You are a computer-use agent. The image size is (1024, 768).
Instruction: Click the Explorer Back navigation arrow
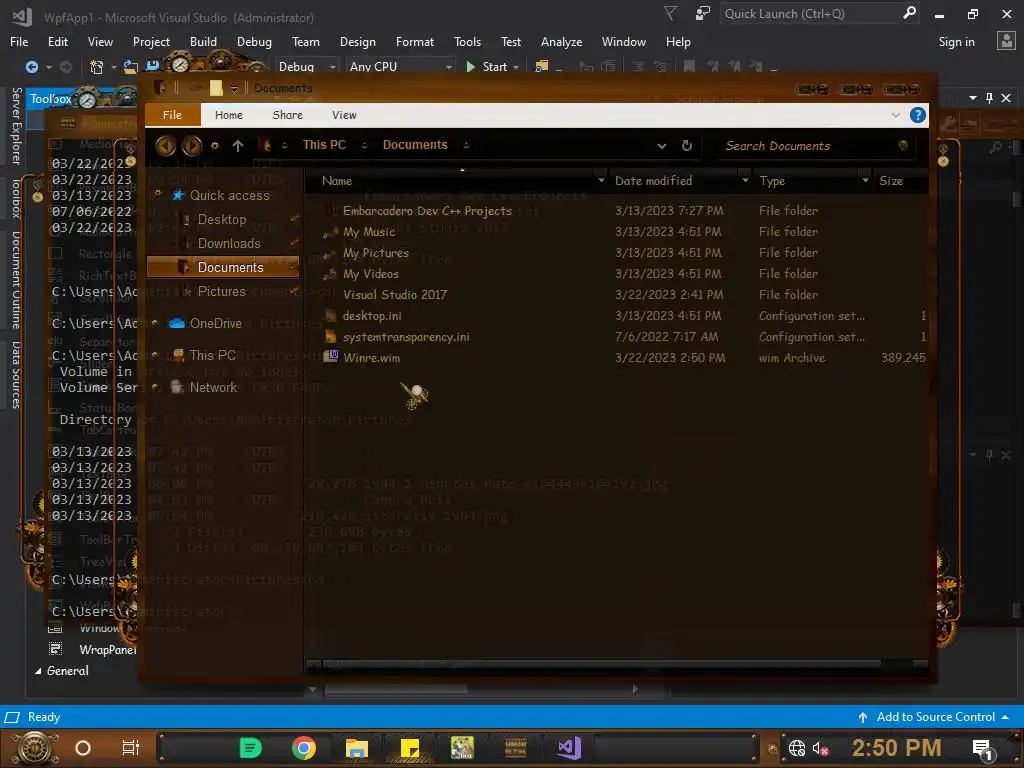tap(165, 145)
